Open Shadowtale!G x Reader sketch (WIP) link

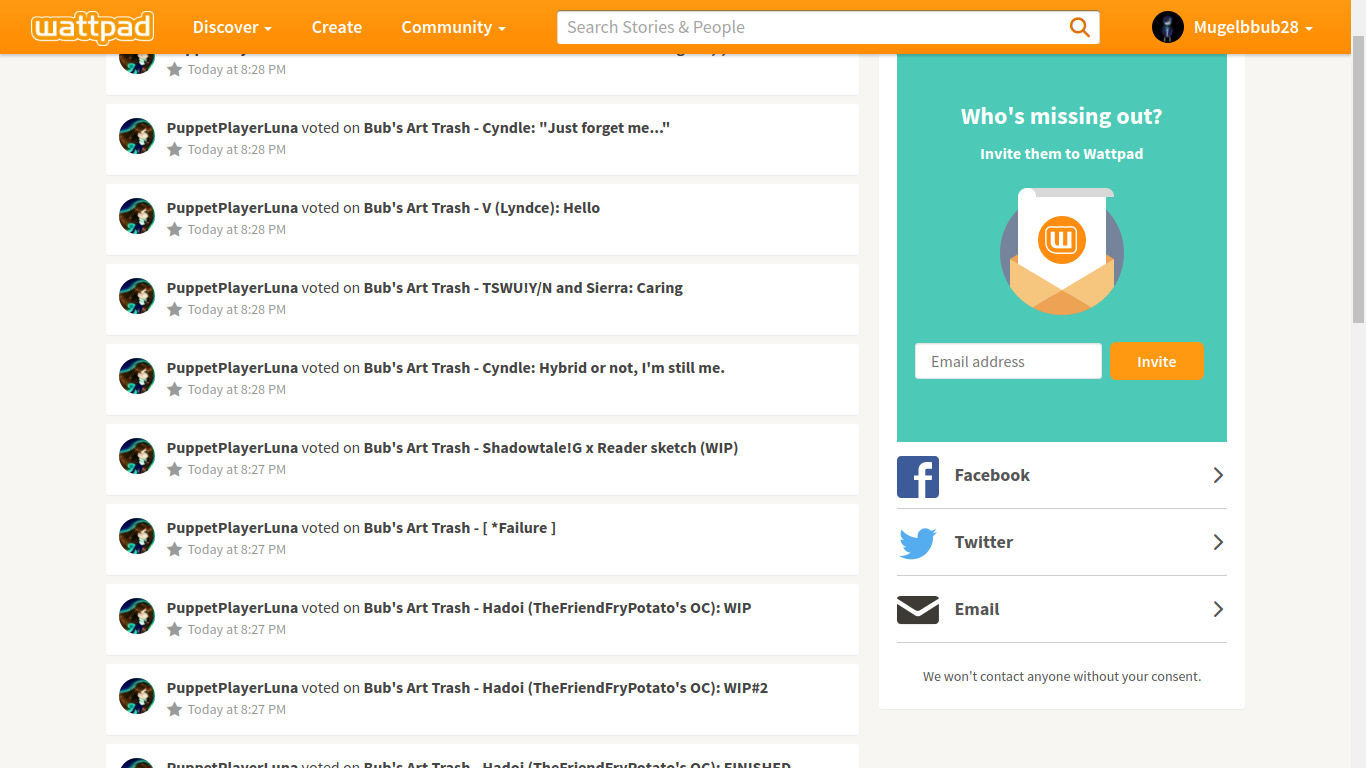click(x=550, y=448)
